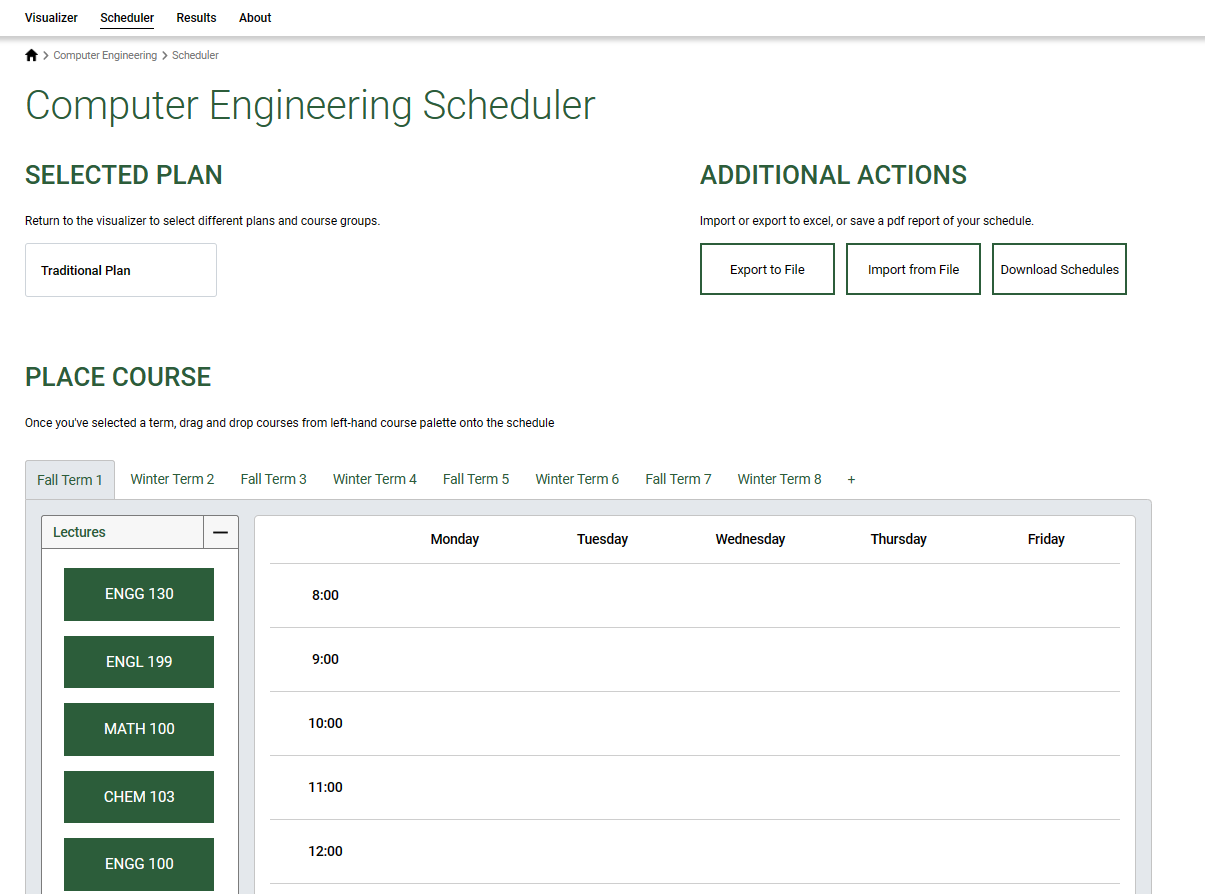Open the About page

(254, 17)
